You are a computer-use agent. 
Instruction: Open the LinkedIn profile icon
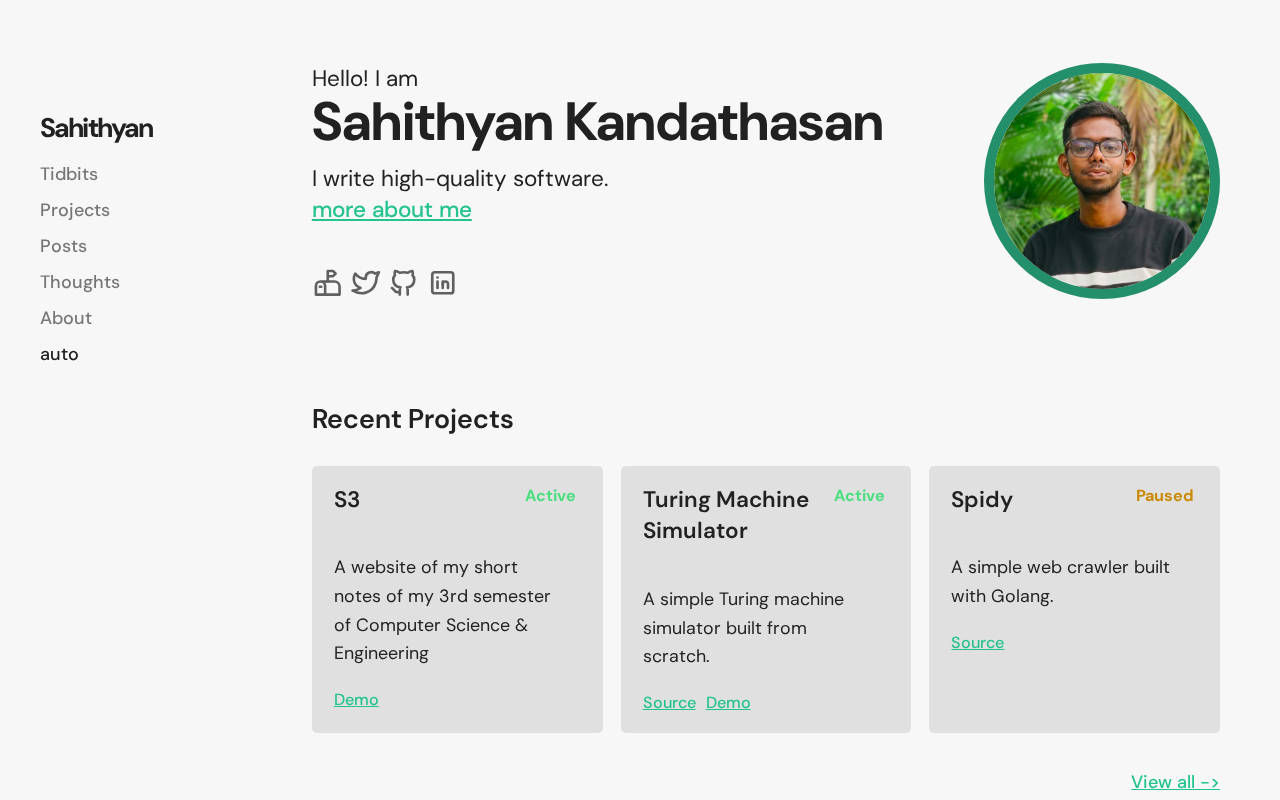pyautogui.click(x=442, y=283)
